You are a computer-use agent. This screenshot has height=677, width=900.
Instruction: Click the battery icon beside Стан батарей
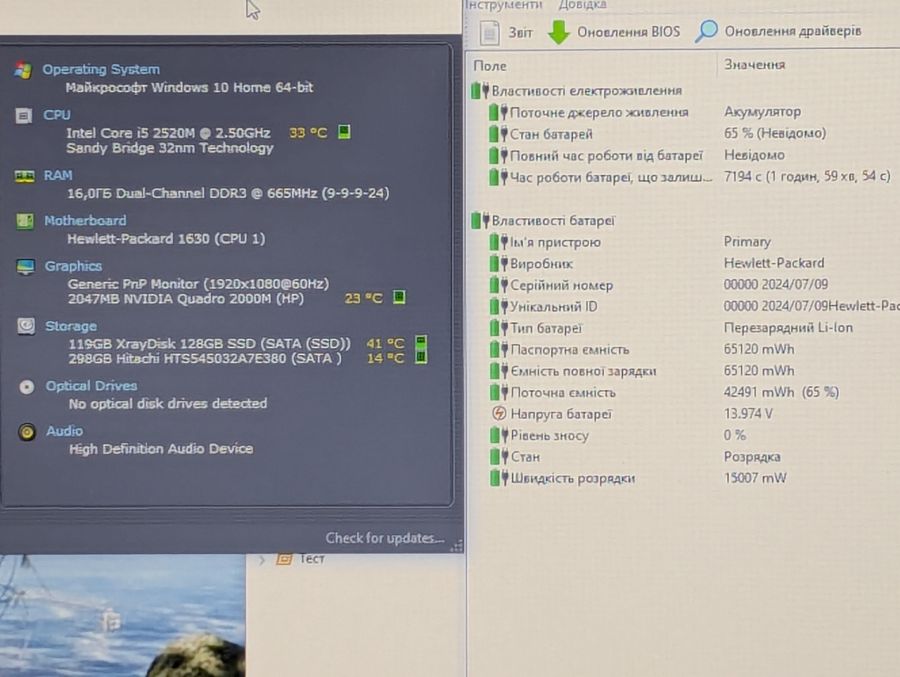[x=499, y=134]
